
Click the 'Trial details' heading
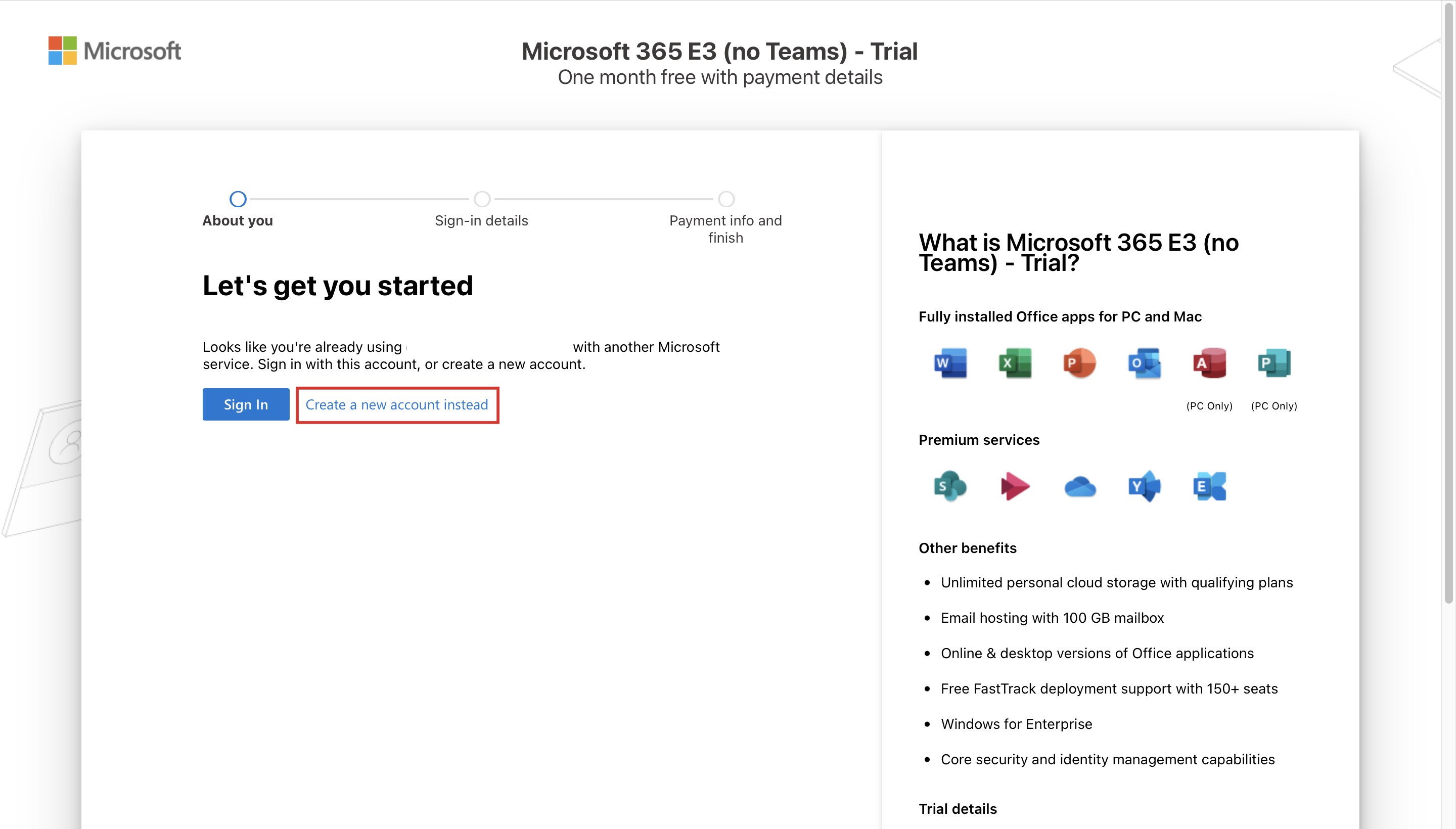pyautogui.click(x=958, y=809)
